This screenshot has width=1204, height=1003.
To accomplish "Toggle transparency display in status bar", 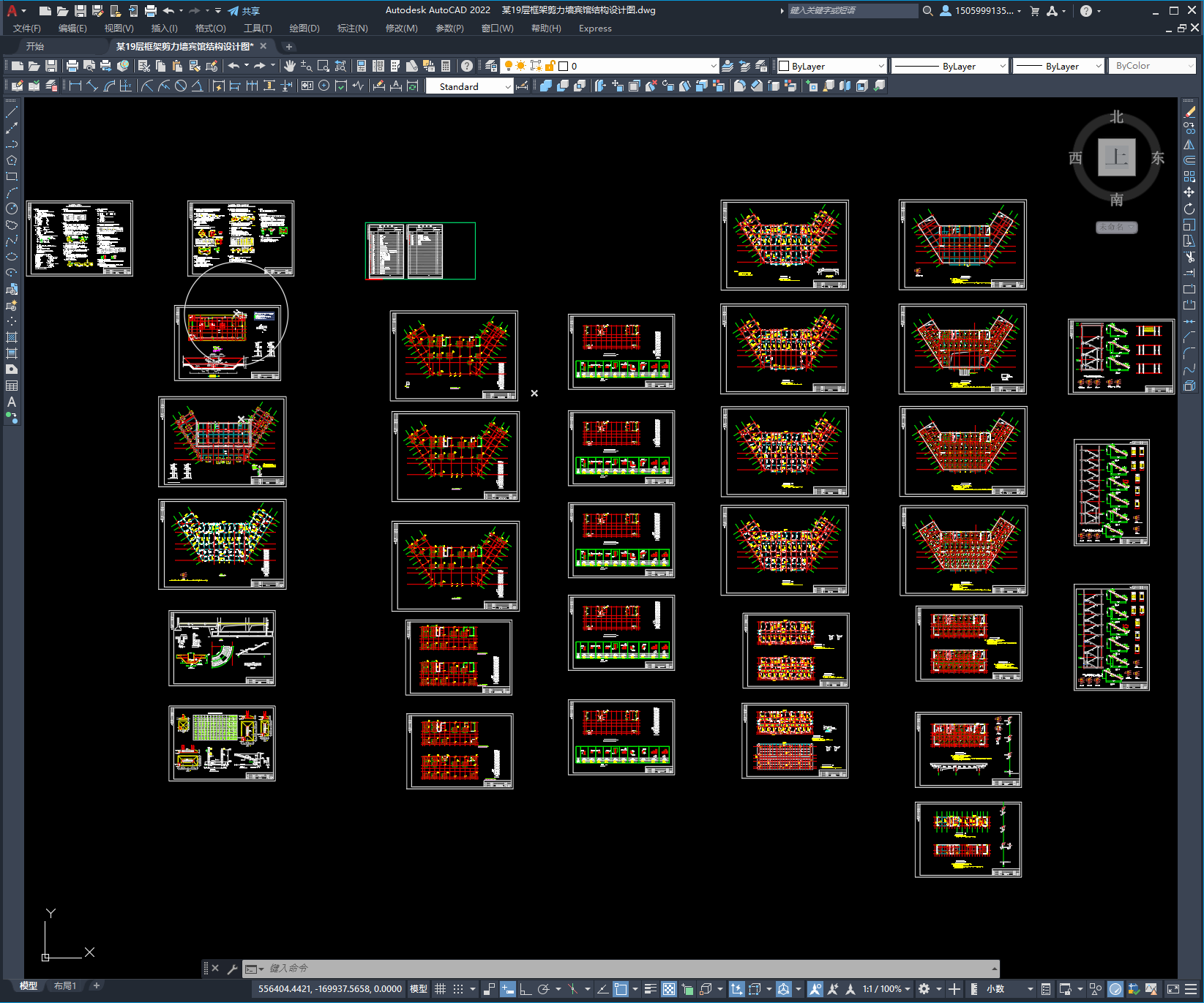I will coord(669,989).
